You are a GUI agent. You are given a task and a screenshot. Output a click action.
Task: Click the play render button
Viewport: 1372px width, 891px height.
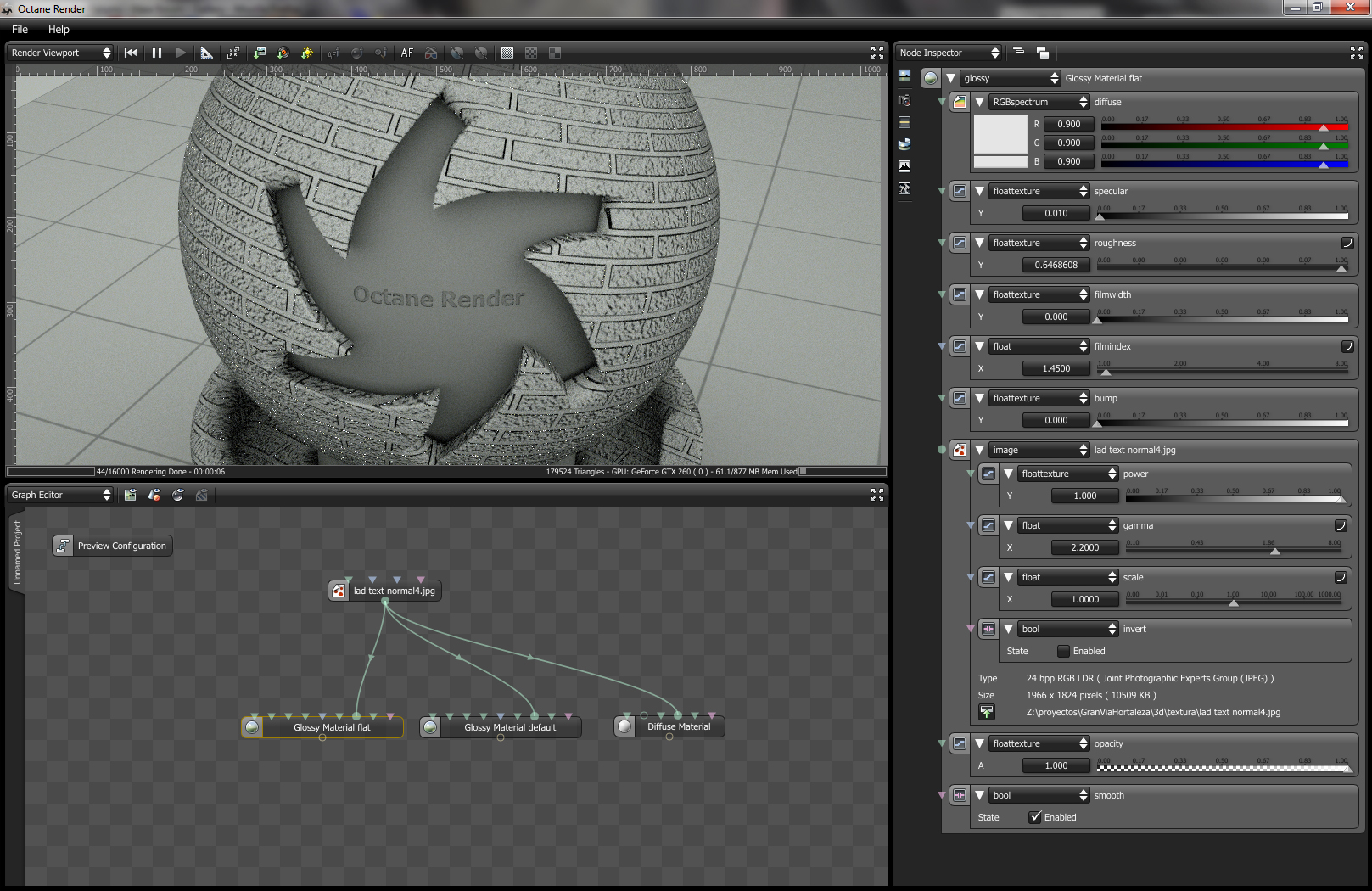181,53
